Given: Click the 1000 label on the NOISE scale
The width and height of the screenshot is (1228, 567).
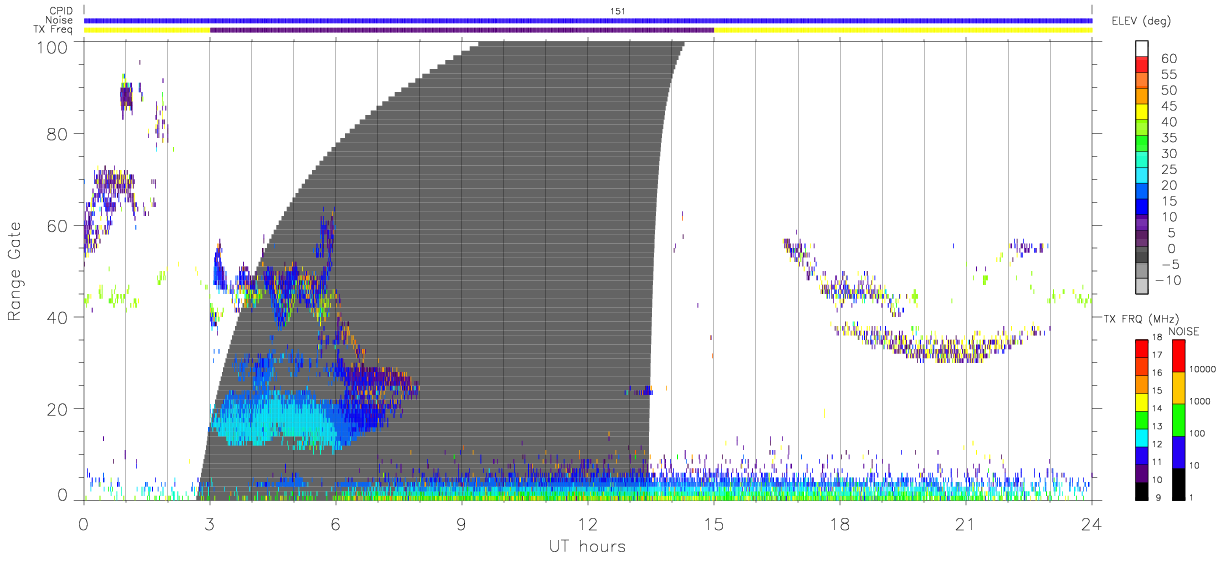Looking at the screenshot, I should click(1201, 402).
